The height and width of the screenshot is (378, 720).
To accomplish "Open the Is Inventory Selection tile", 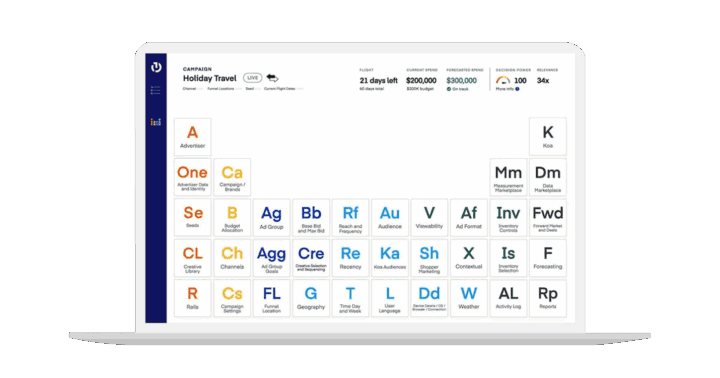I will 508,258.
